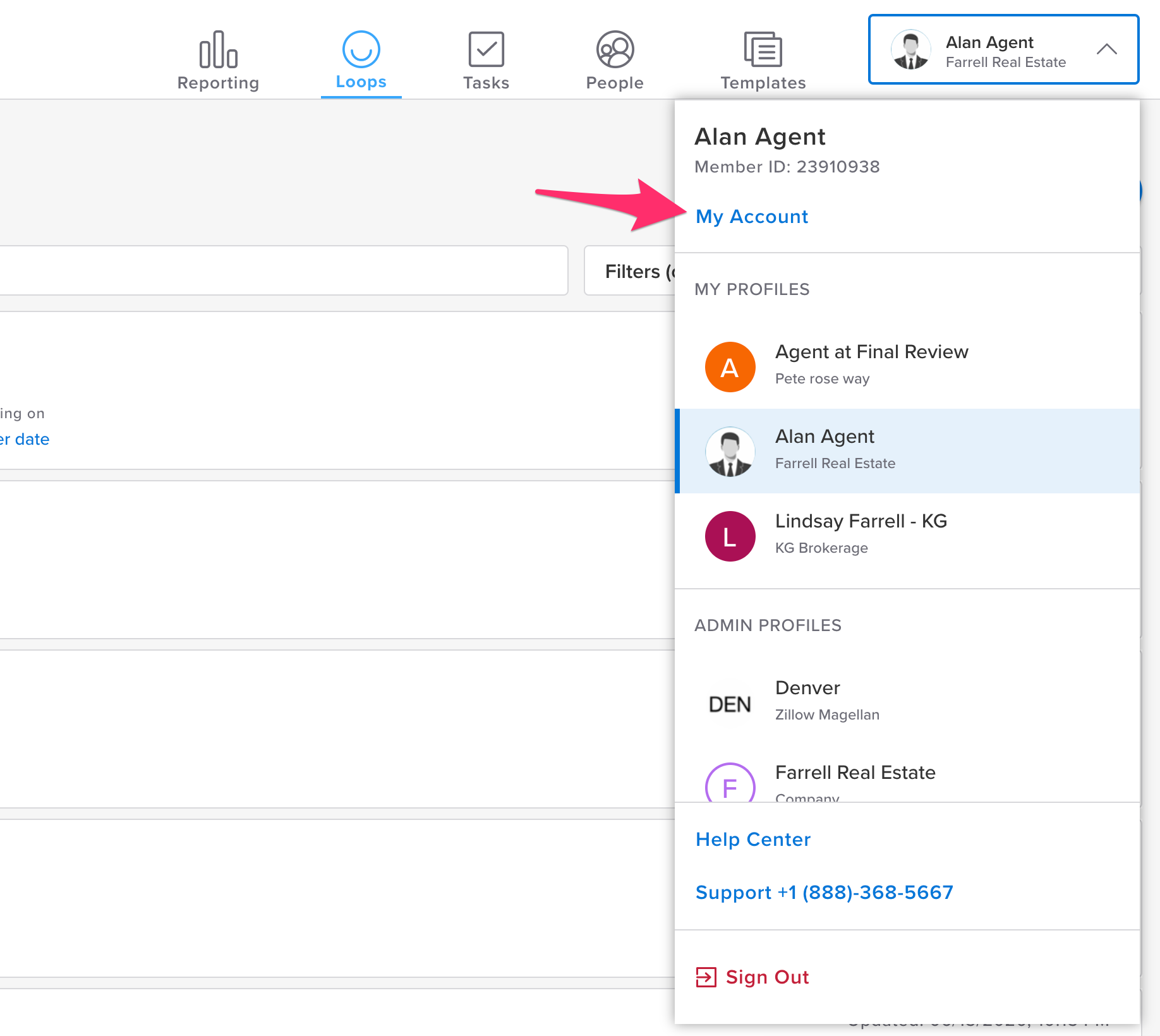
Task: Click Lindsay Farrell's L avatar
Action: [x=730, y=536]
